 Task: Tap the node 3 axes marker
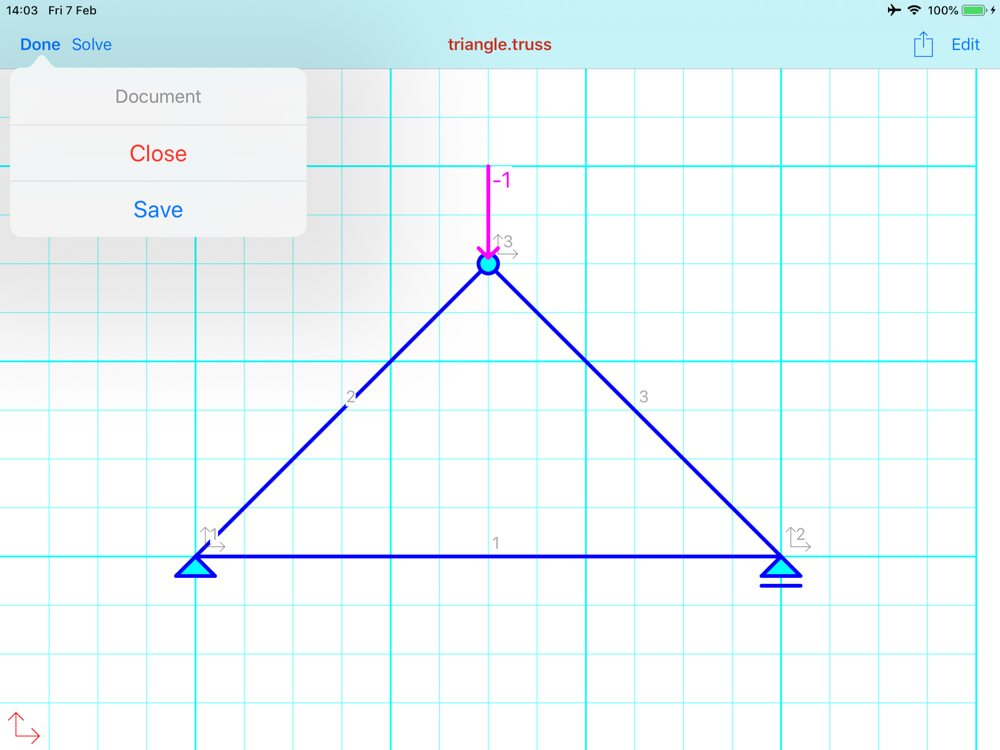[505, 246]
